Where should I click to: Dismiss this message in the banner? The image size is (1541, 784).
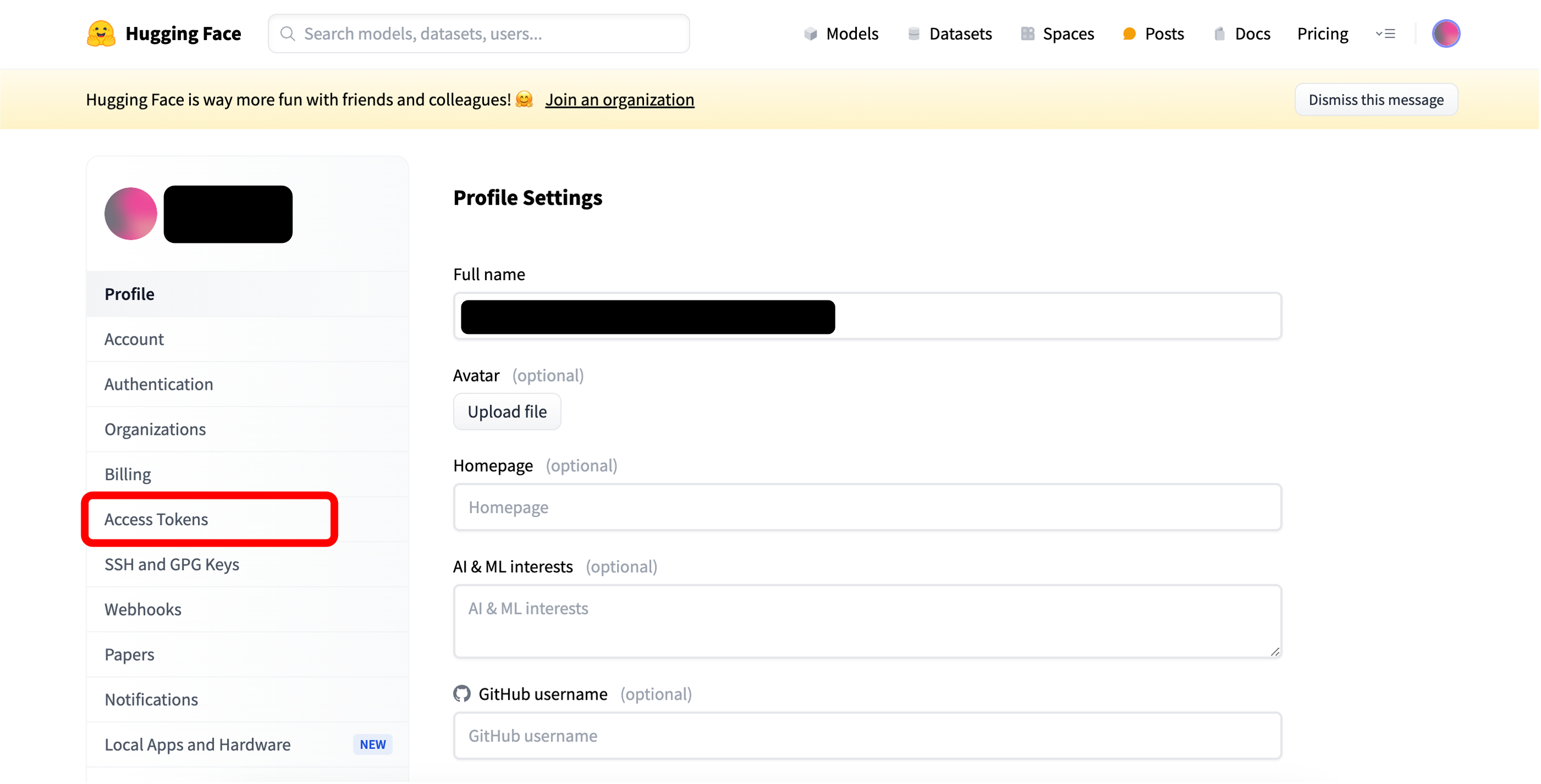[x=1375, y=99]
